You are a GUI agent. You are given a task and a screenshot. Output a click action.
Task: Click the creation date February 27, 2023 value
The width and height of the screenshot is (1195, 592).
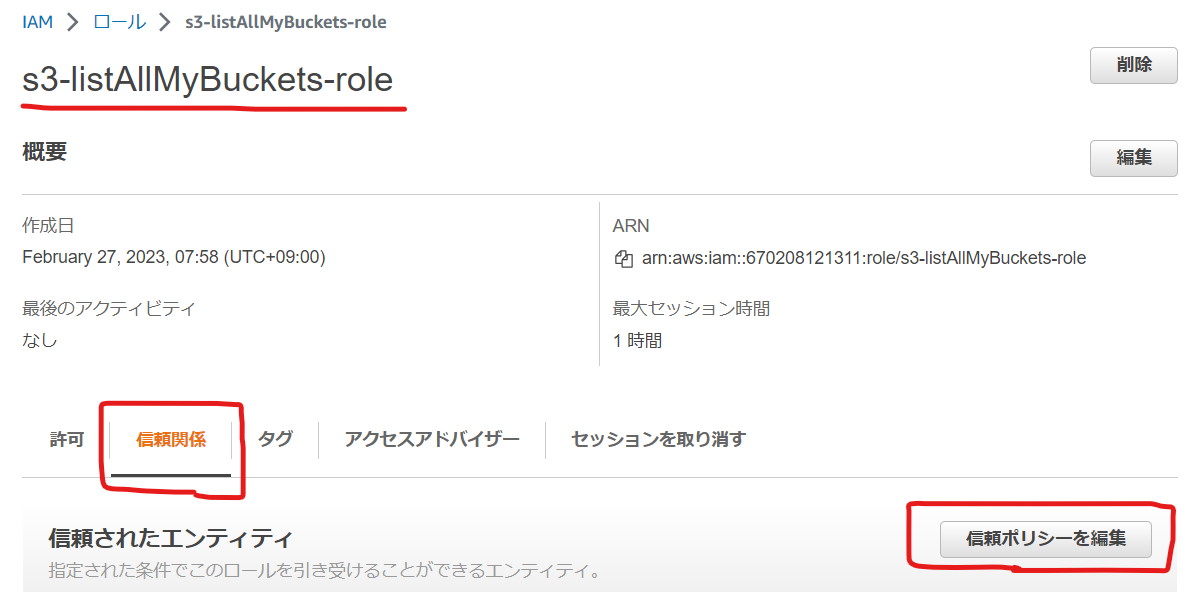tap(174, 258)
